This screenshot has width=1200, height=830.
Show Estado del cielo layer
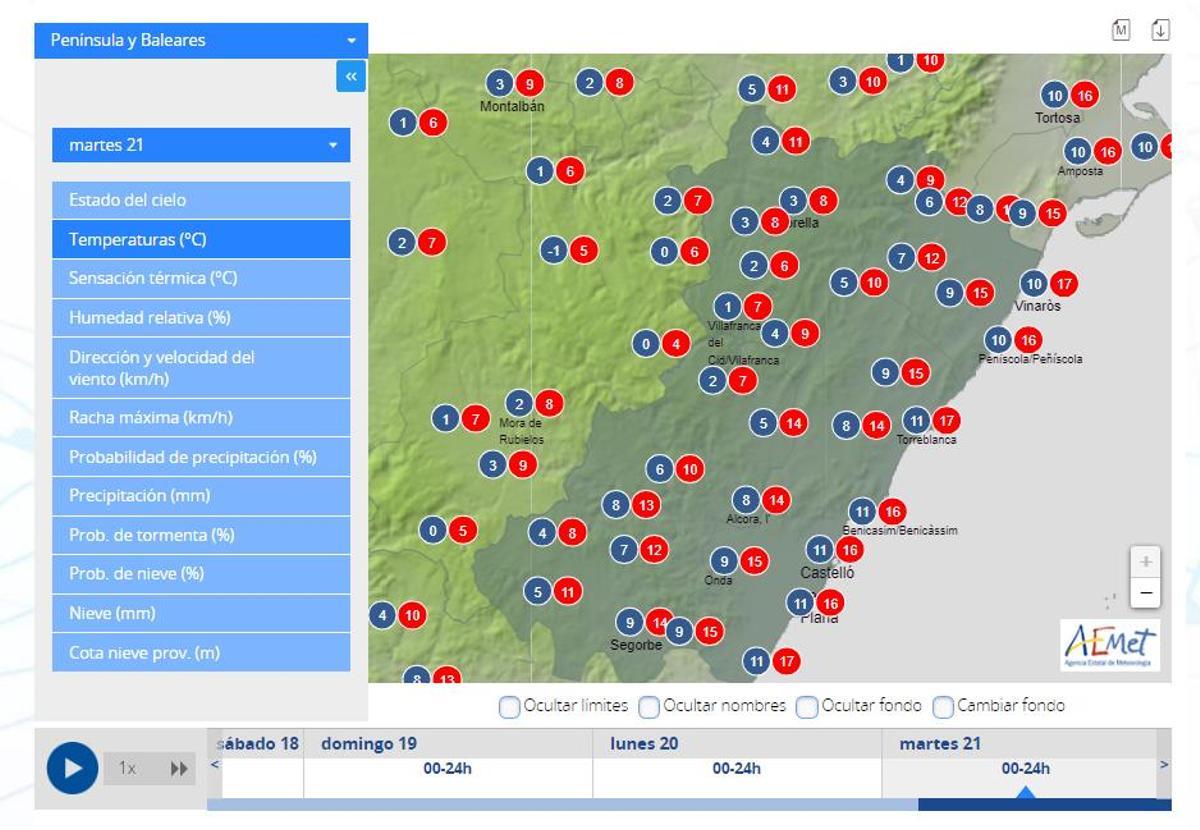pos(201,200)
